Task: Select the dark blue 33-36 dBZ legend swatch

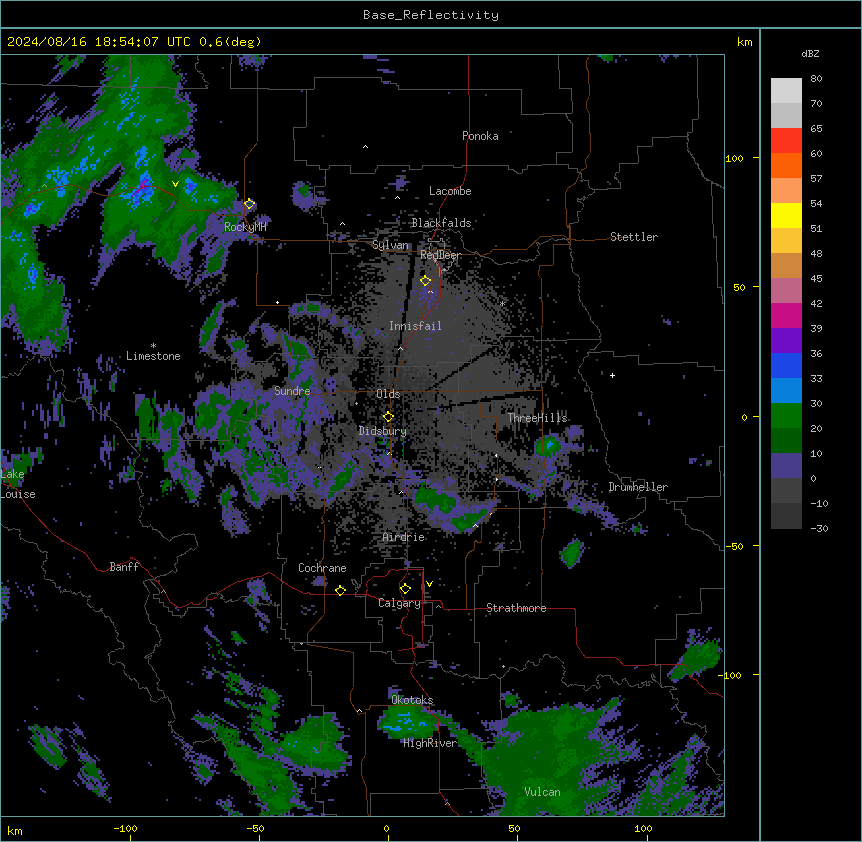Action: pyautogui.click(x=786, y=365)
